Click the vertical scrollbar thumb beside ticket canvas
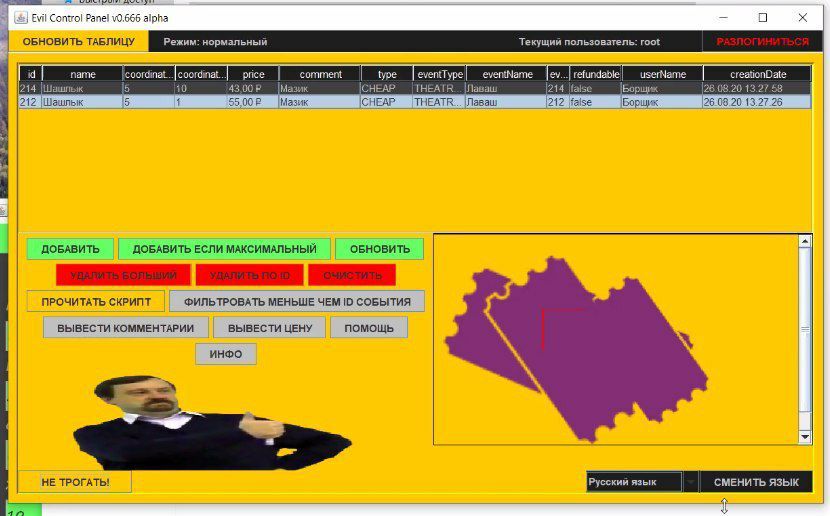This screenshot has width=830, height=516. point(805,329)
